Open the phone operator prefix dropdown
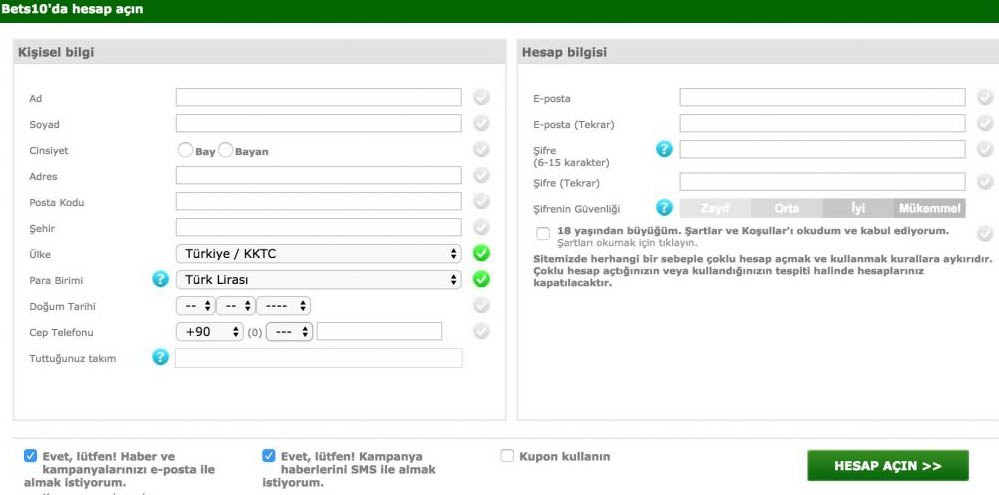The height and width of the screenshot is (495, 999). pyautogui.click(x=289, y=332)
